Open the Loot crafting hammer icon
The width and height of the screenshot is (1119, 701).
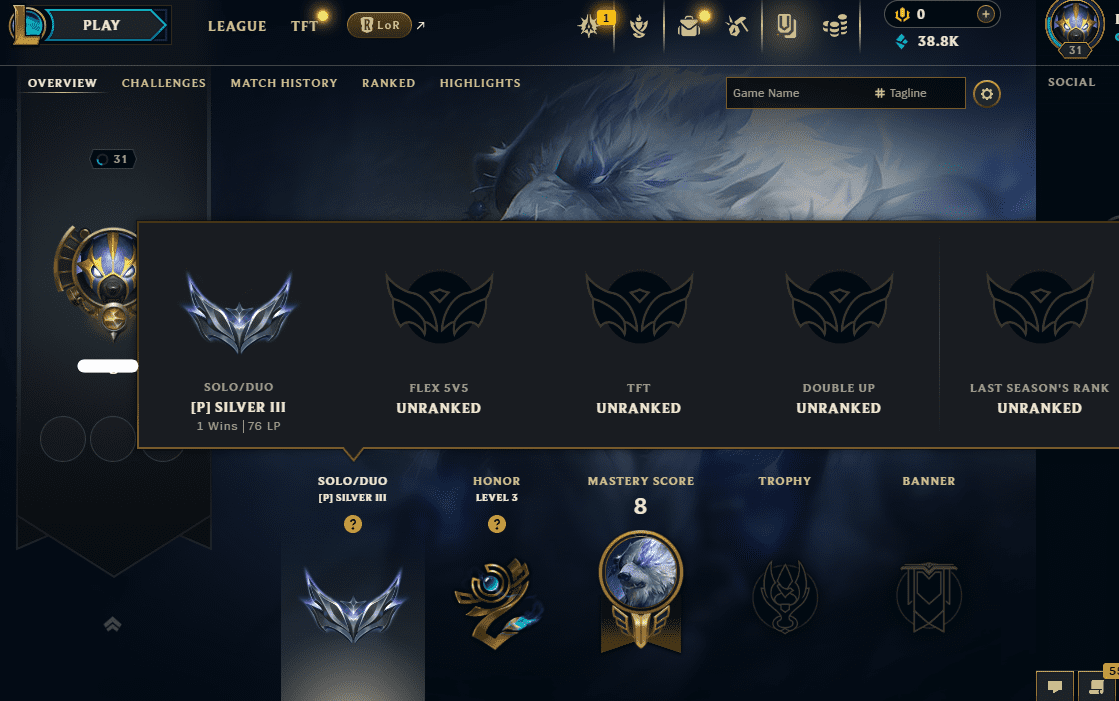point(736,26)
